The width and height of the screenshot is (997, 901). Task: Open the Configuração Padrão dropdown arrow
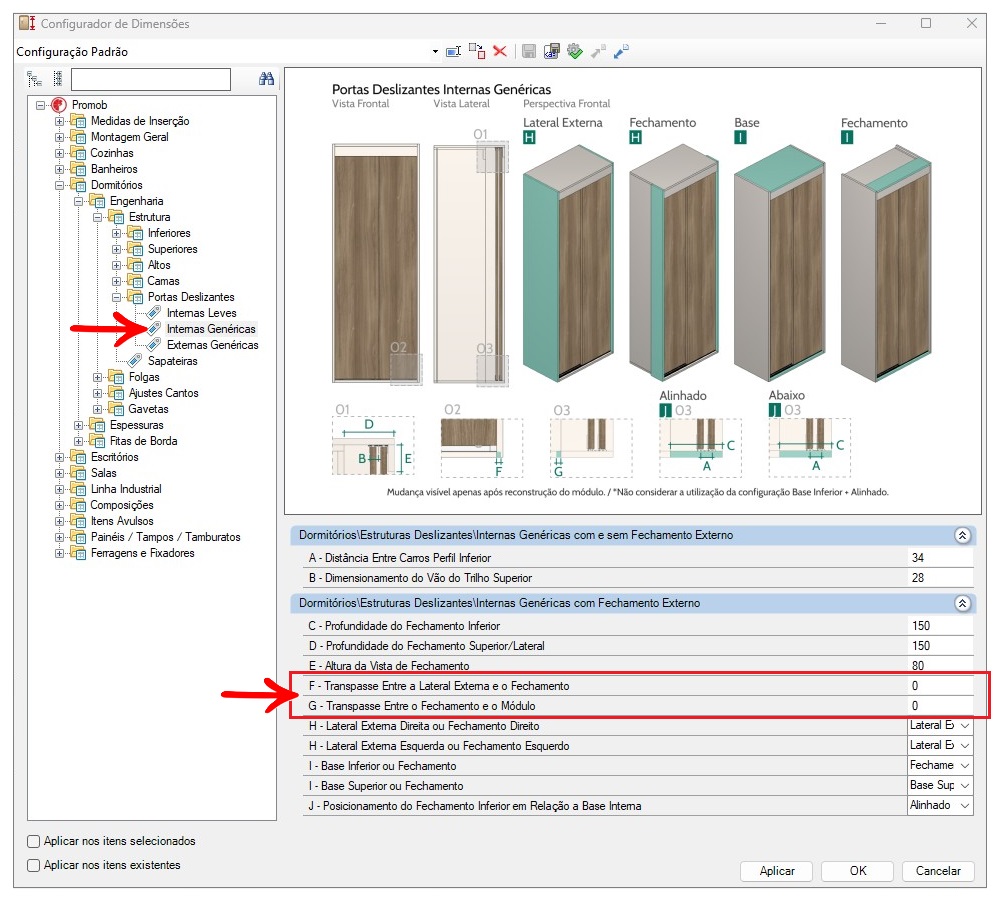click(x=435, y=51)
